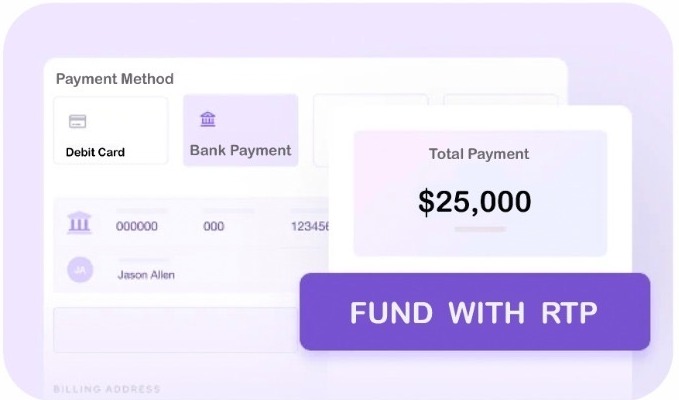Click the 123456 account number field

[310, 227]
